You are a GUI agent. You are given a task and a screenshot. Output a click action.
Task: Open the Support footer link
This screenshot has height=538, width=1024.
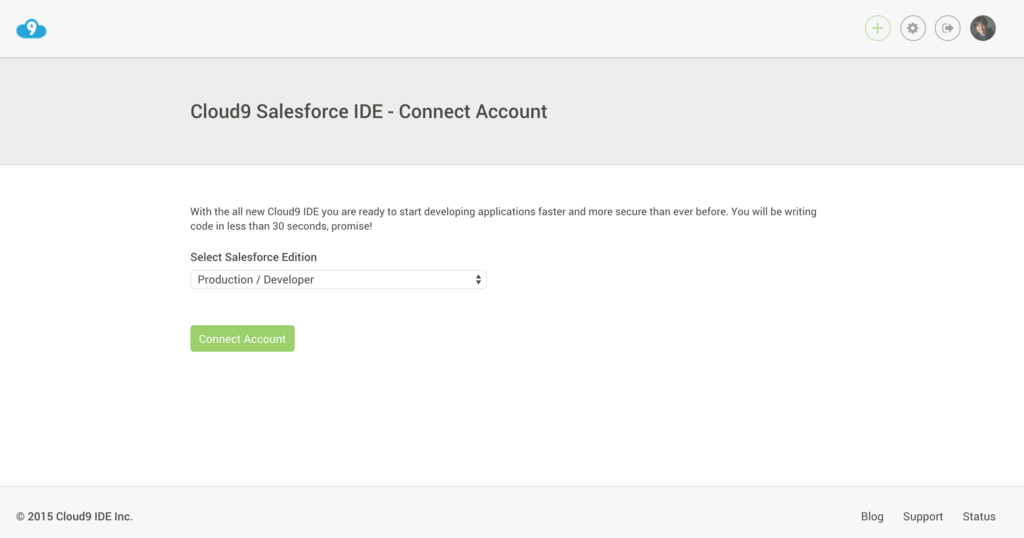pyautogui.click(x=923, y=516)
